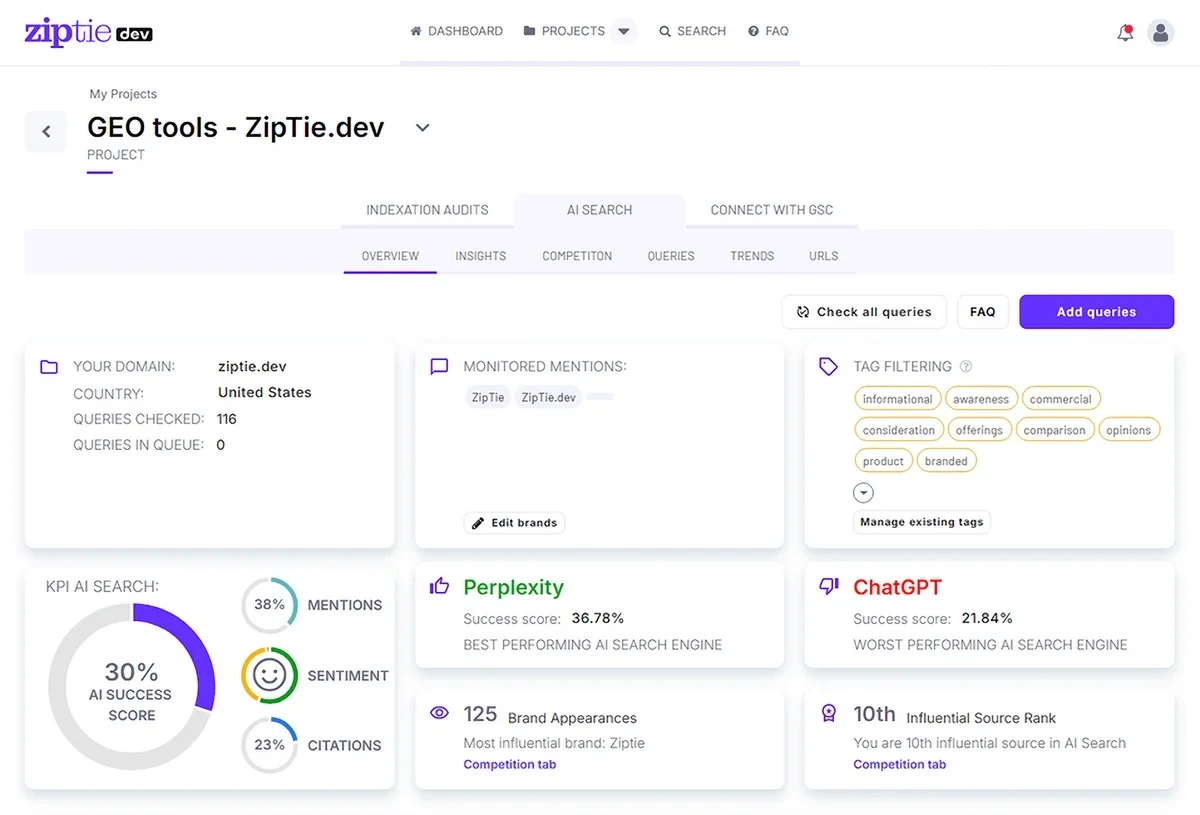The height and width of the screenshot is (815, 1200).
Task: Expand the Projects dropdown arrow
Action: 624,31
